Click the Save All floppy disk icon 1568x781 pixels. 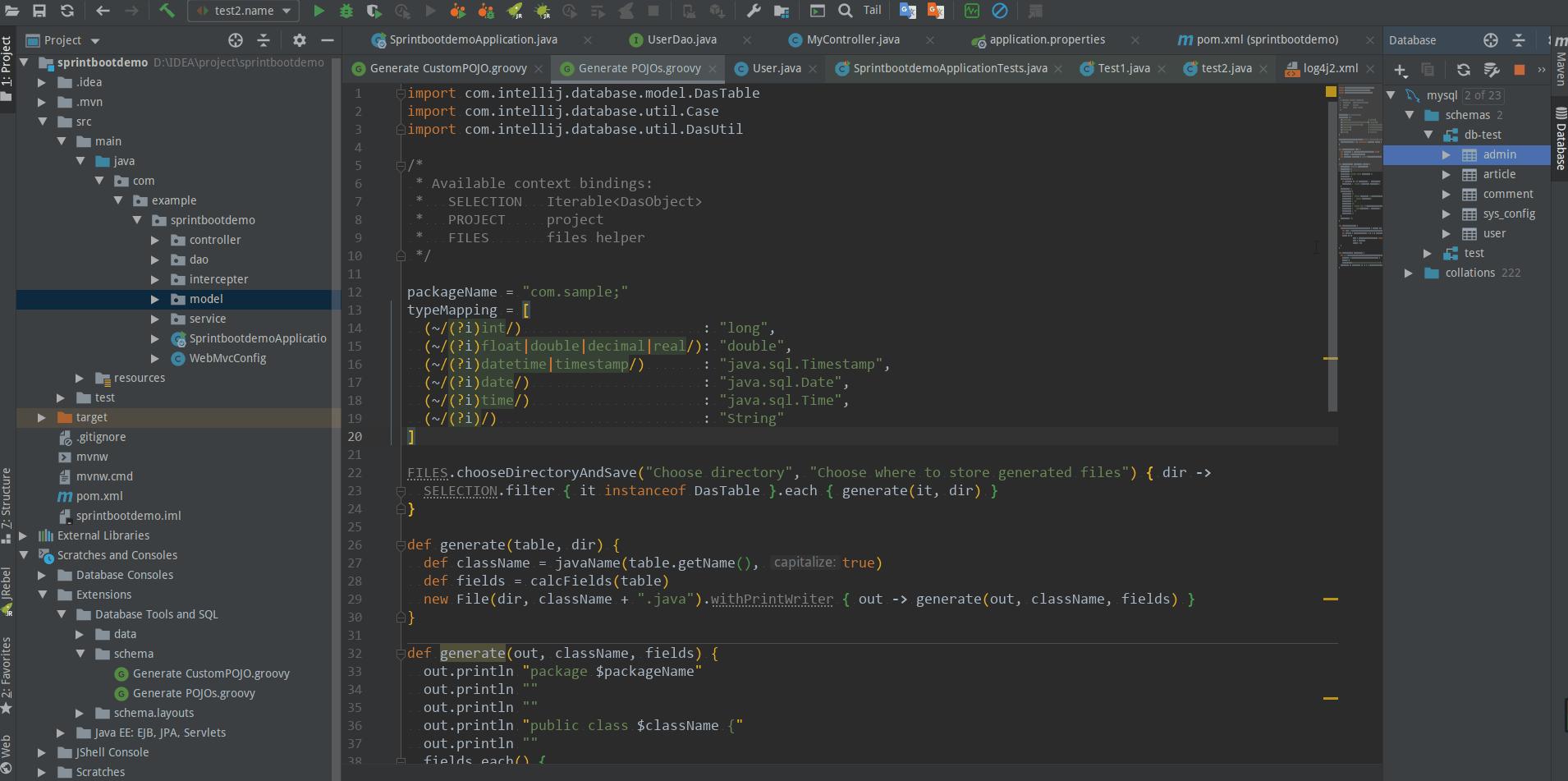coord(39,11)
